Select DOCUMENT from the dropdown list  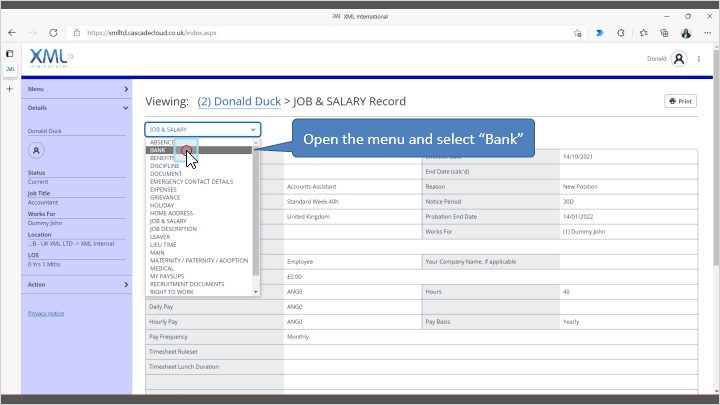pos(199,174)
